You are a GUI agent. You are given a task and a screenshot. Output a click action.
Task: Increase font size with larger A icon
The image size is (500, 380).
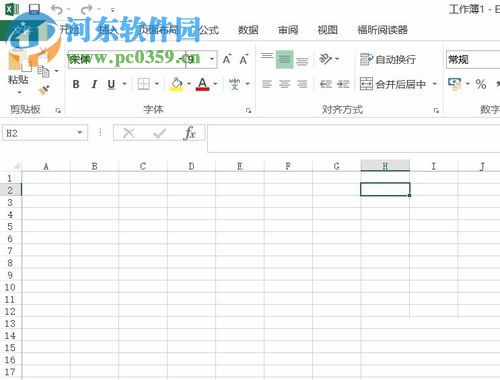tap(227, 59)
